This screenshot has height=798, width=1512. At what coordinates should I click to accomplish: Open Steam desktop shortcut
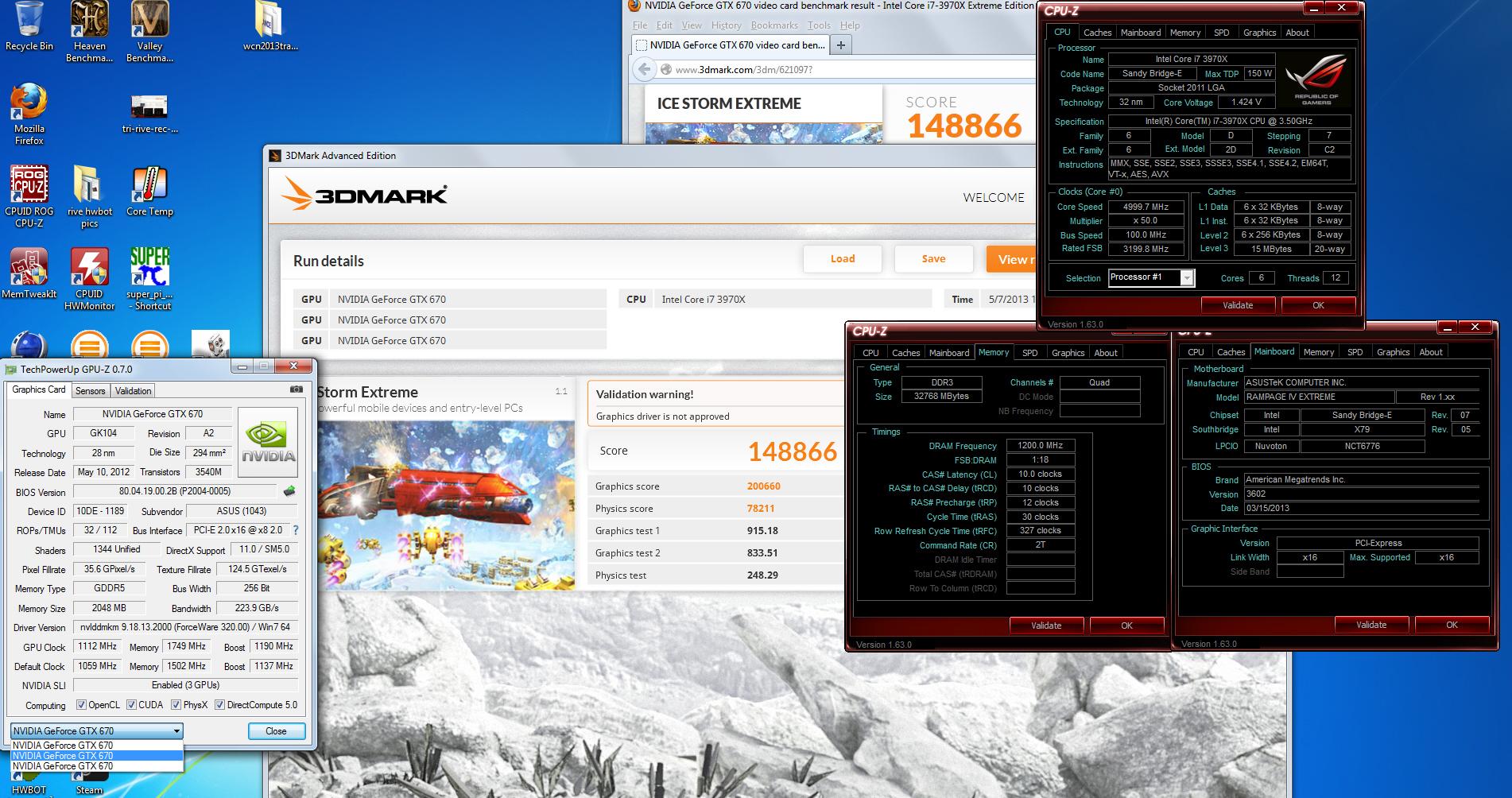coord(89,779)
